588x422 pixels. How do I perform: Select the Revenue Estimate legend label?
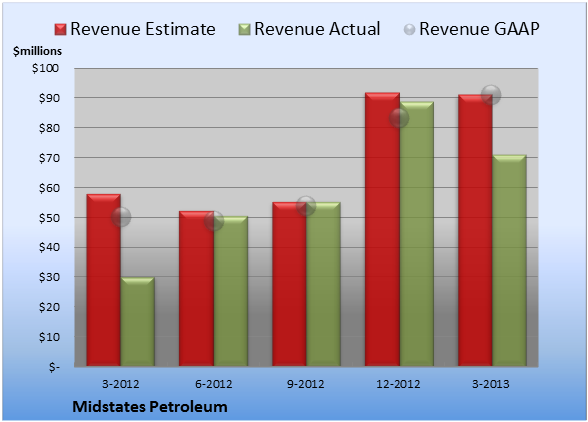pyautogui.click(x=143, y=29)
